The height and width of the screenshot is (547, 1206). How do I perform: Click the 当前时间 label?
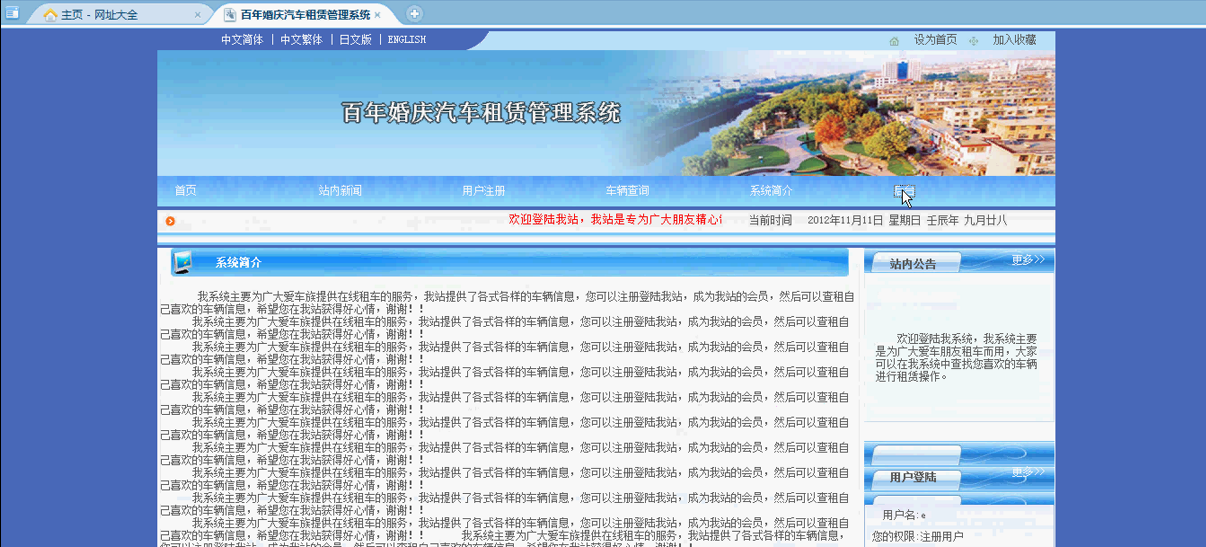[x=770, y=220]
